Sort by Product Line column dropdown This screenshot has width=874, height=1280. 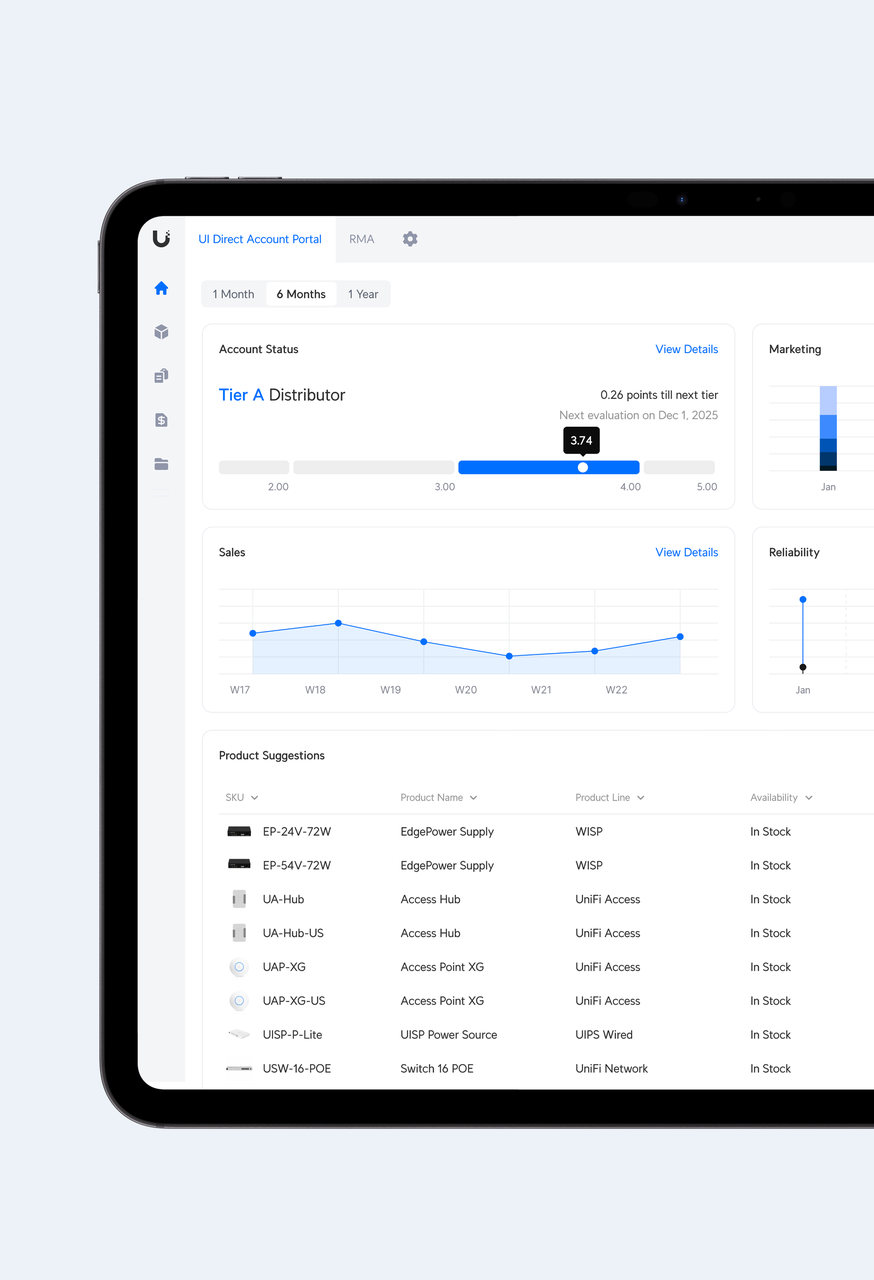(610, 798)
